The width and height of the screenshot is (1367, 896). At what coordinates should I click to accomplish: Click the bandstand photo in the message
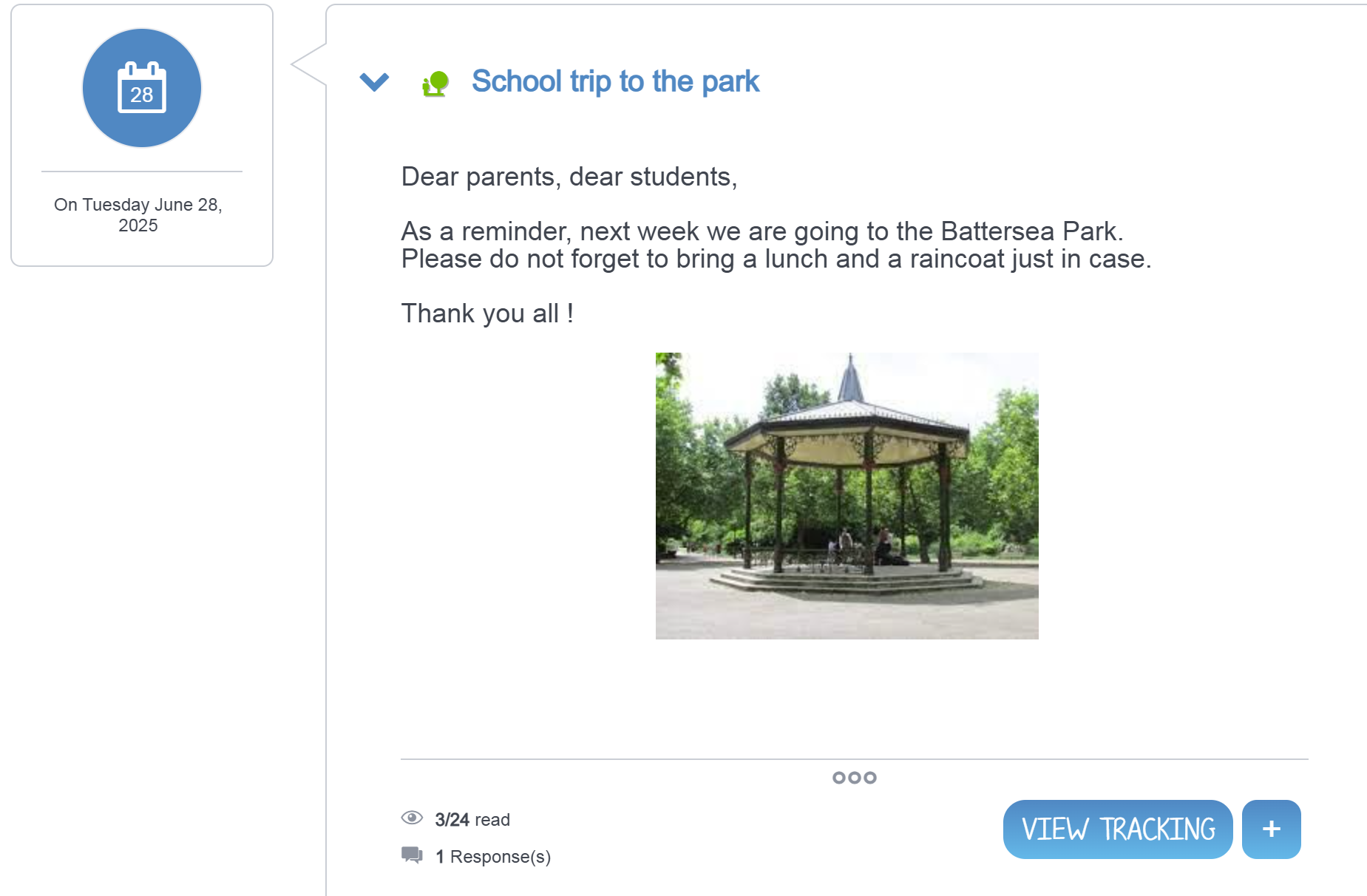[x=847, y=495]
